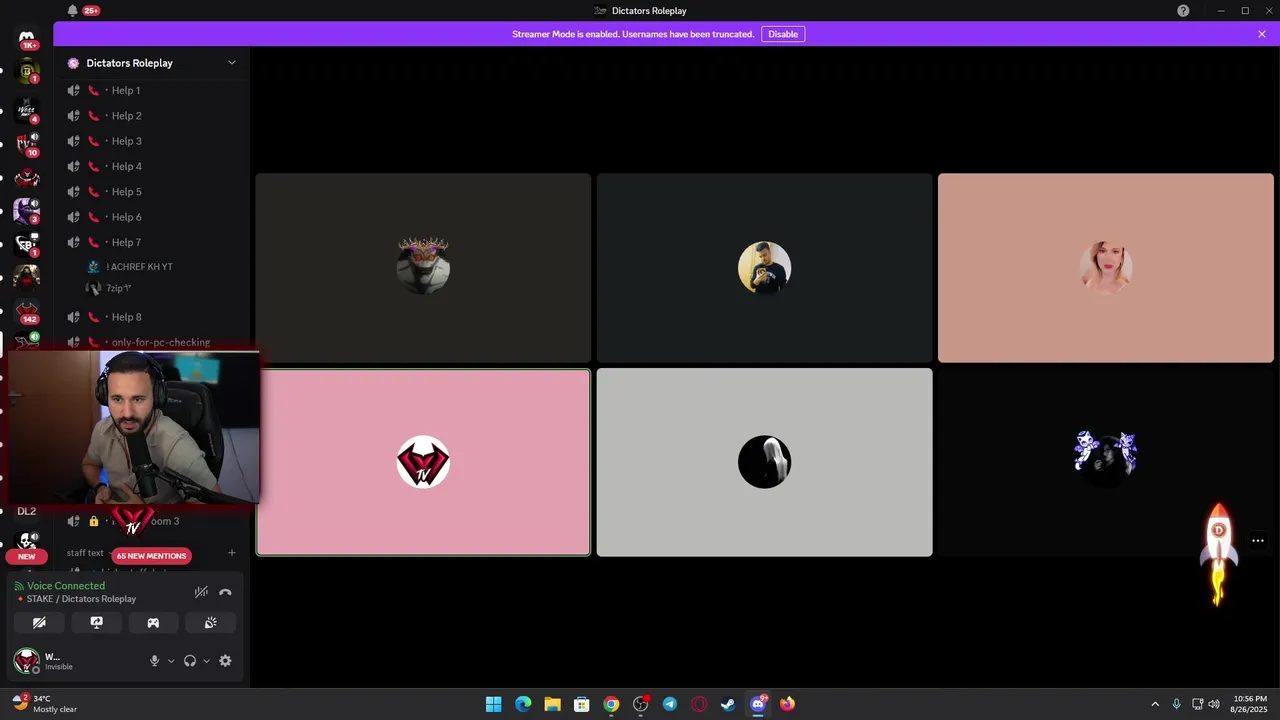Collapse the staff text category
This screenshot has width=1280, height=720.
pyautogui.click(x=85, y=553)
